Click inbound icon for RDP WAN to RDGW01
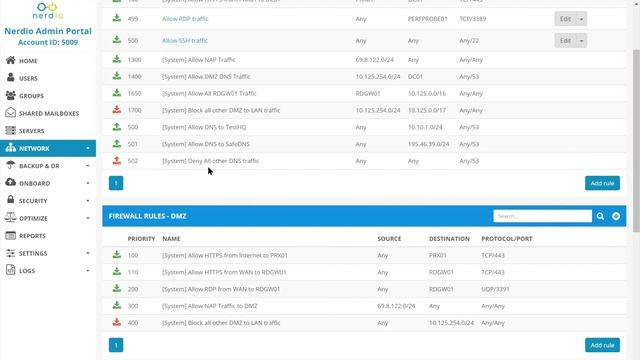The image size is (640, 360). click(117, 288)
